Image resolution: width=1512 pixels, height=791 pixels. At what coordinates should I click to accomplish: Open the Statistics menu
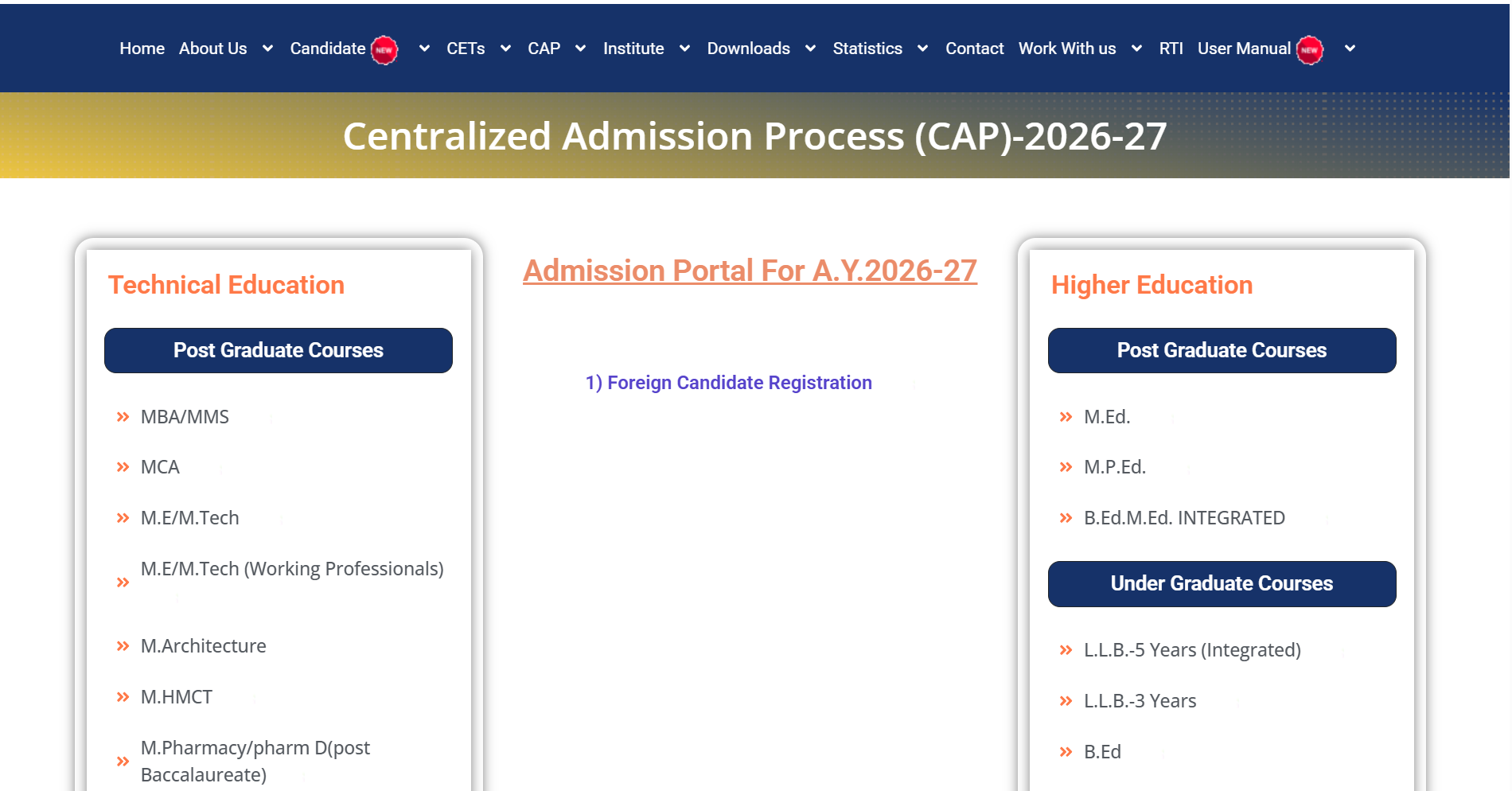[867, 49]
